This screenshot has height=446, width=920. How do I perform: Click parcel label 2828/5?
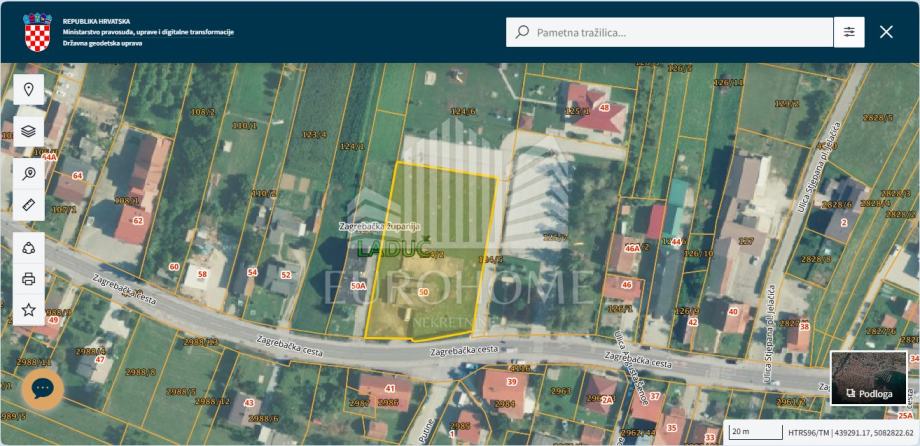click(878, 117)
